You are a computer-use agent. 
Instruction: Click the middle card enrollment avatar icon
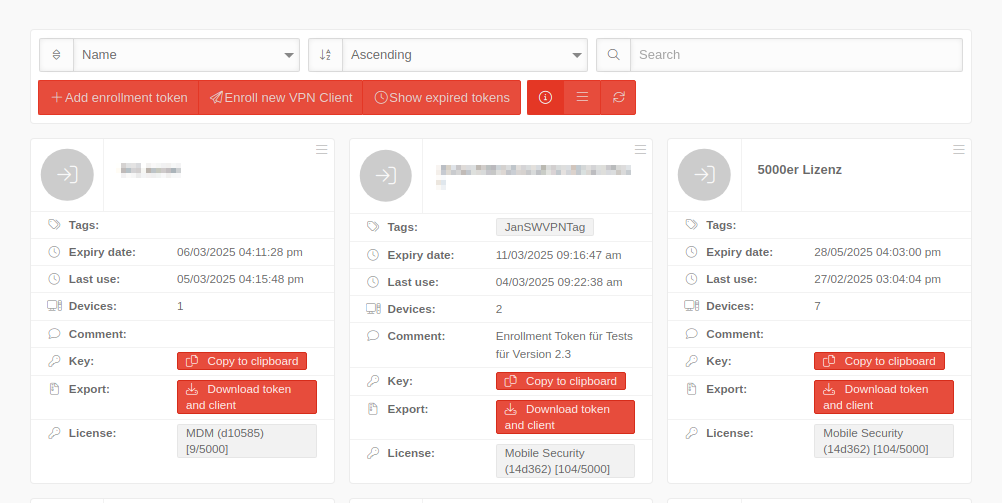click(385, 175)
